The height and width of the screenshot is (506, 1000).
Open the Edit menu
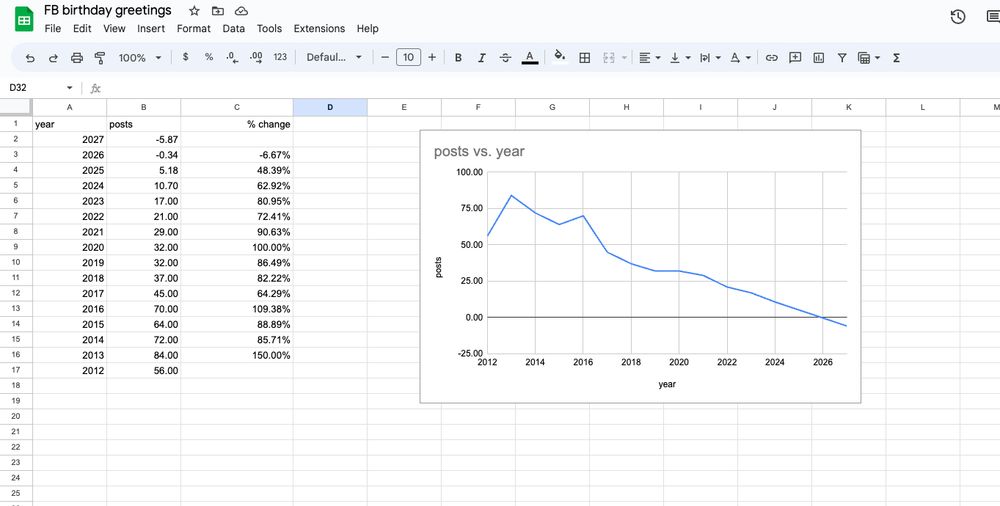click(x=82, y=29)
